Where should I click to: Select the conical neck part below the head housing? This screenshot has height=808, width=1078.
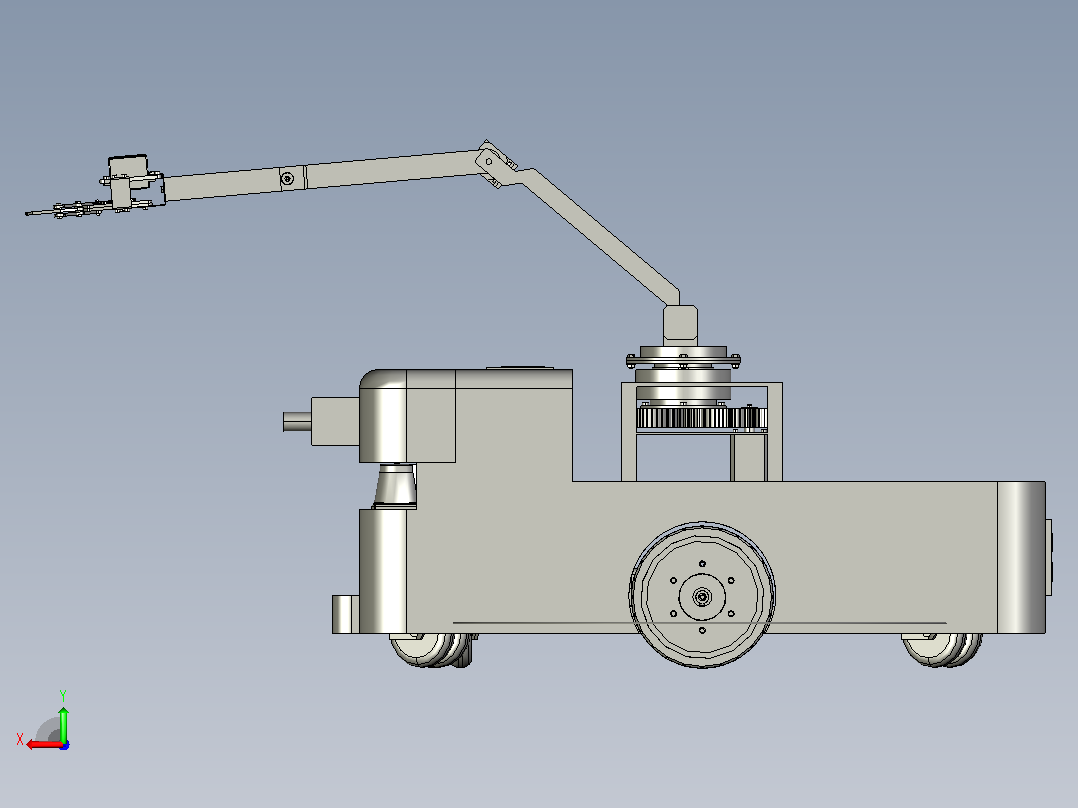pyautogui.click(x=396, y=485)
